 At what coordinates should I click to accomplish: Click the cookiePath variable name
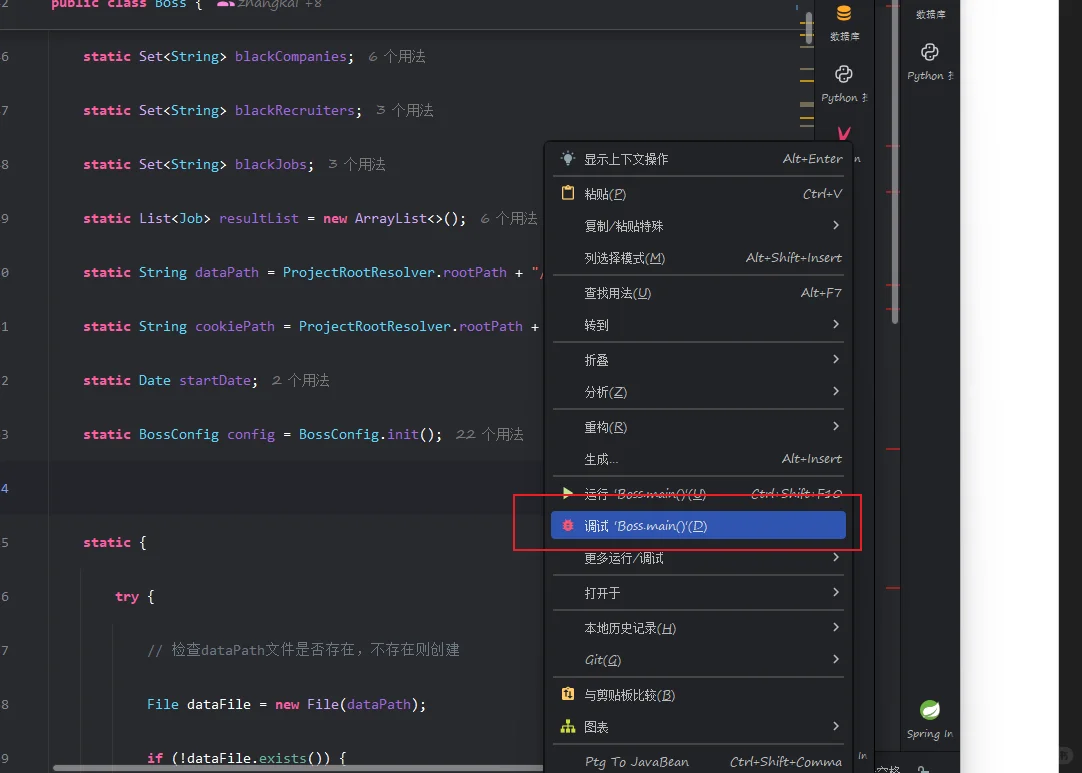235,326
